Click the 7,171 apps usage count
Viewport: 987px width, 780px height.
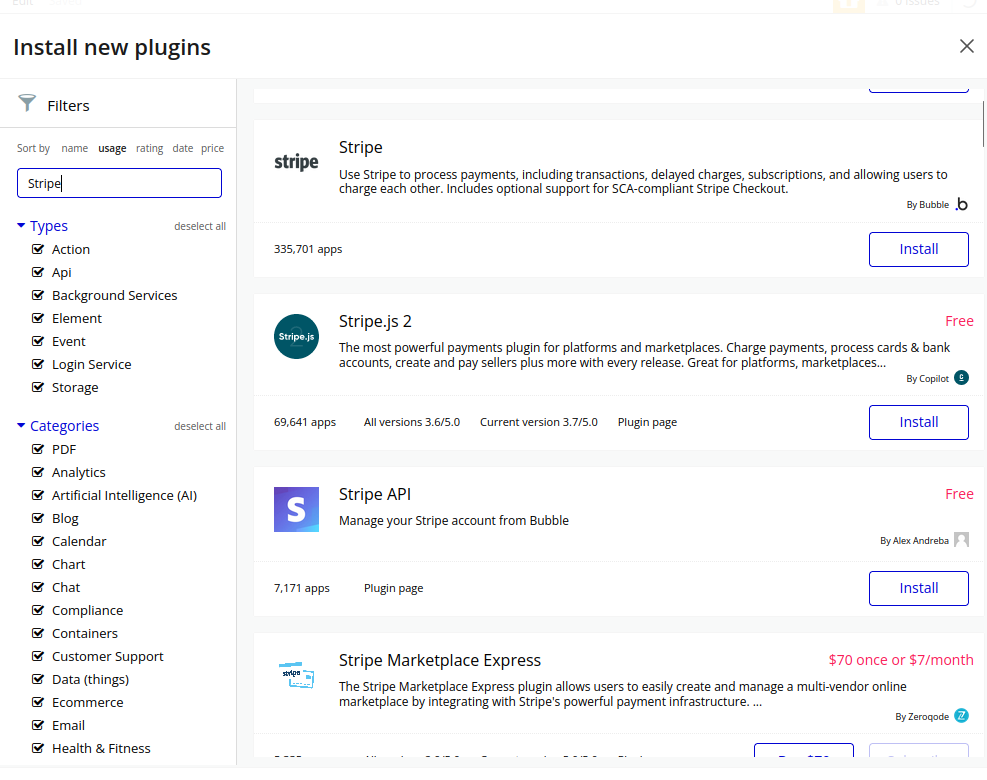[302, 588]
